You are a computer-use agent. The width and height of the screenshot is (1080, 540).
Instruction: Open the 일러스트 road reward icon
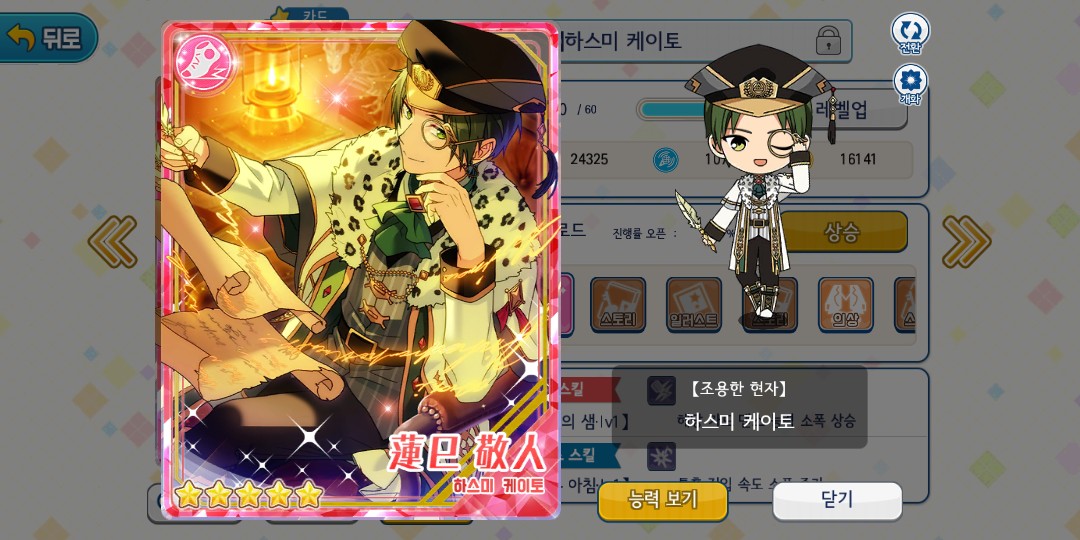[694, 304]
